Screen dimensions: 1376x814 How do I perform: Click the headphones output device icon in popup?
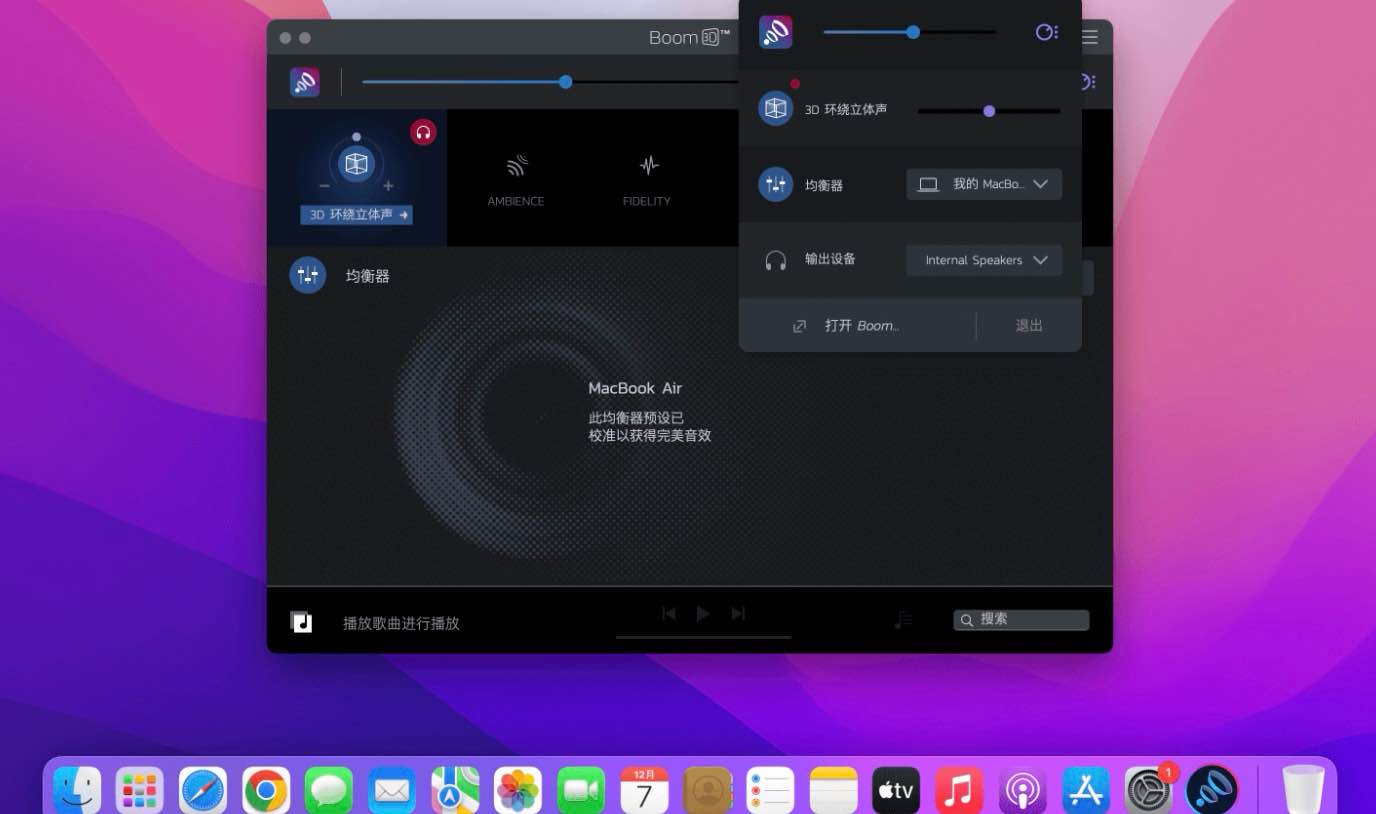pos(776,260)
